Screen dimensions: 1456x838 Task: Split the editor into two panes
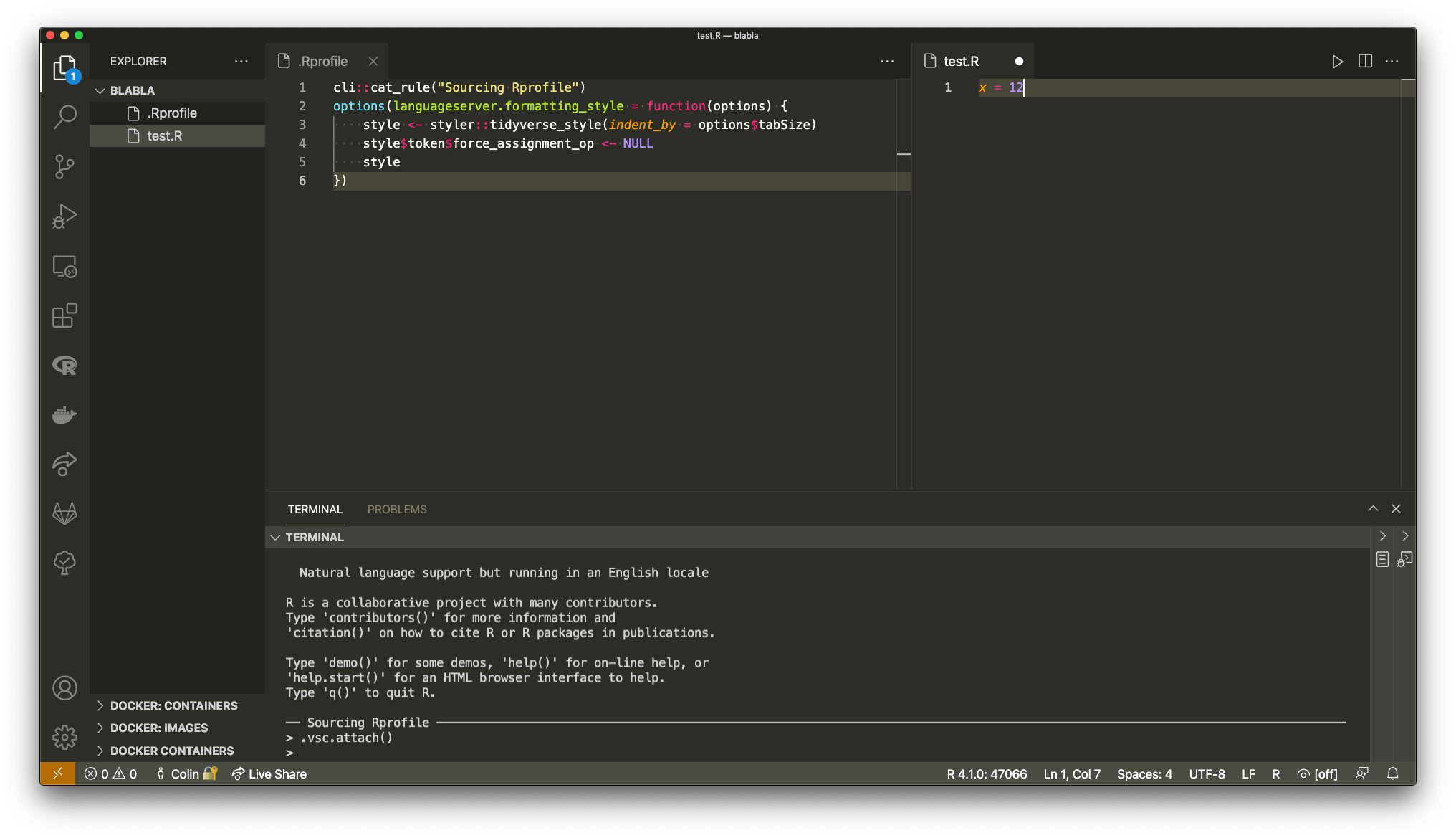[1364, 61]
